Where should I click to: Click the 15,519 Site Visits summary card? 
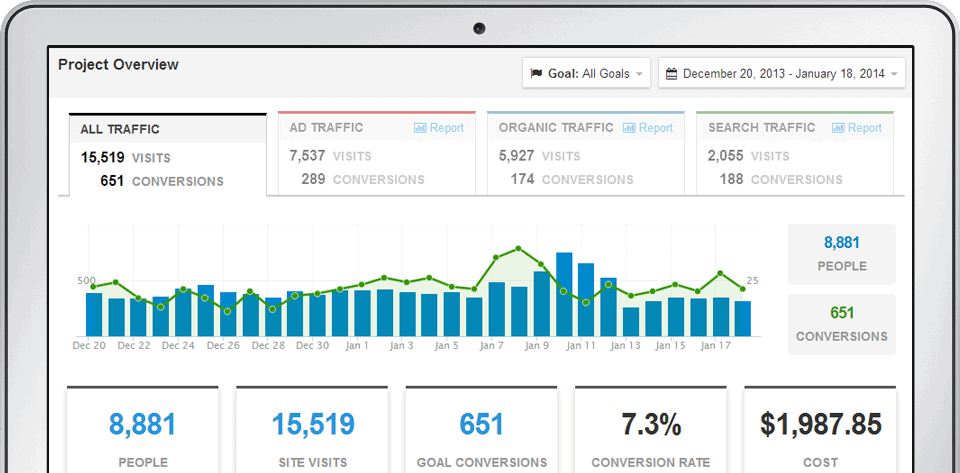pyautogui.click(x=312, y=430)
